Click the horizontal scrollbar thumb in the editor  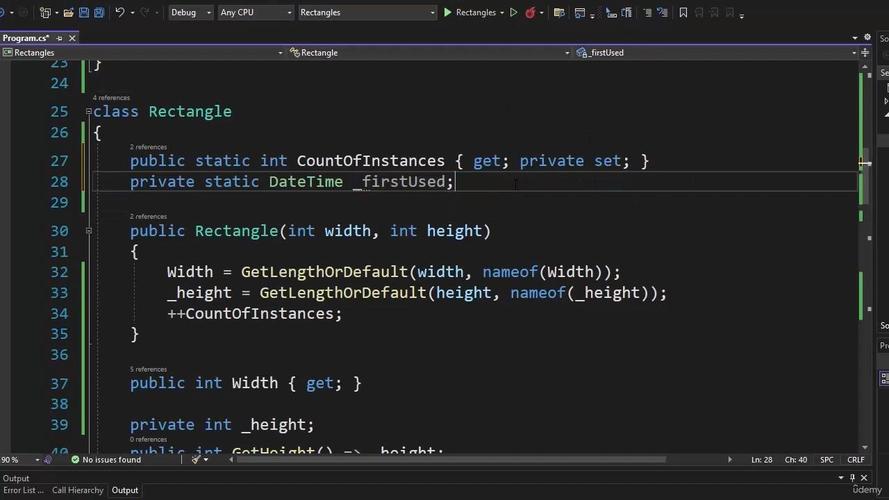pos(451,460)
